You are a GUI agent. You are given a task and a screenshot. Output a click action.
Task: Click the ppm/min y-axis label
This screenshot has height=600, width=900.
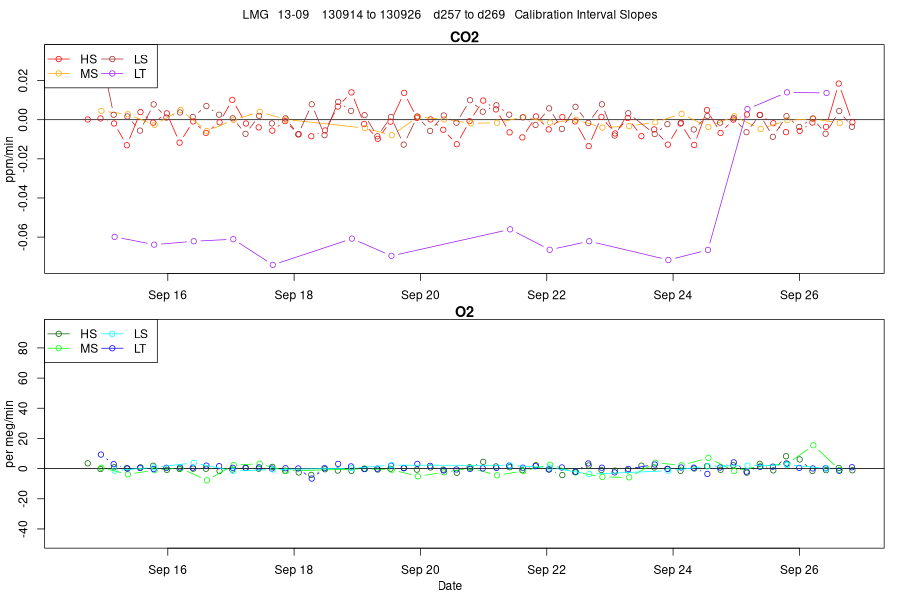click(9, 159)
